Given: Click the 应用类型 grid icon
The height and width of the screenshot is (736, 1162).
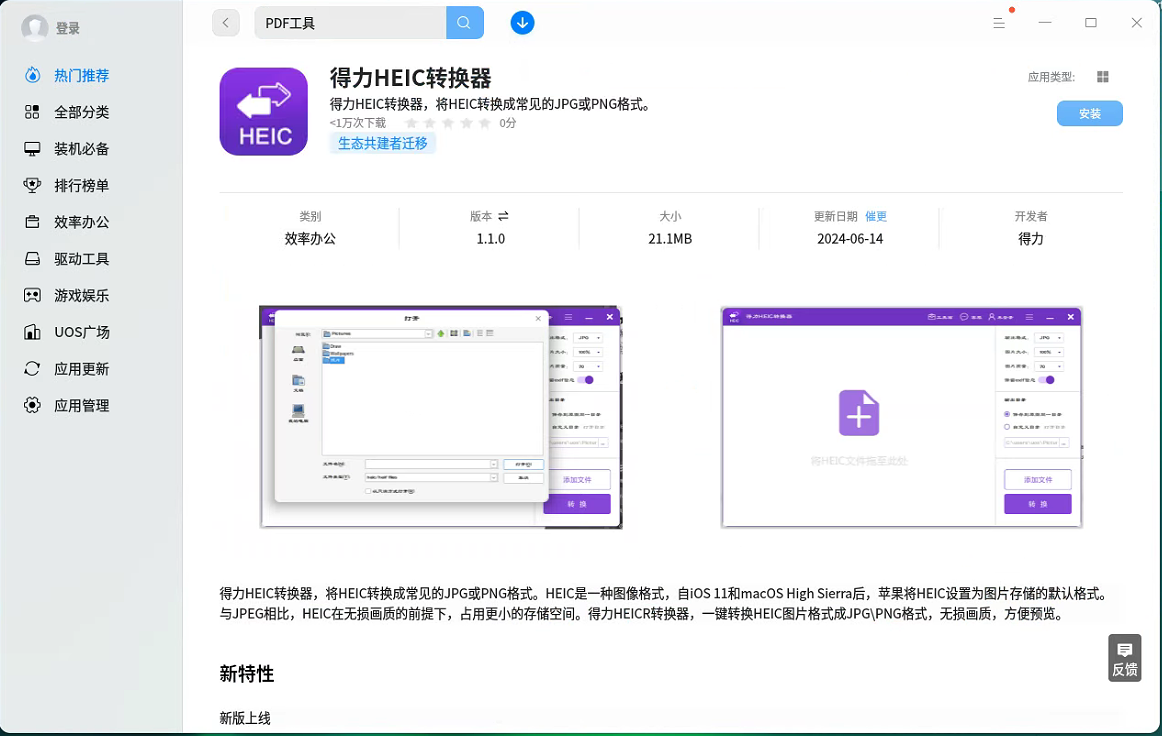Looking at the screenshot, I should 1103,77.
